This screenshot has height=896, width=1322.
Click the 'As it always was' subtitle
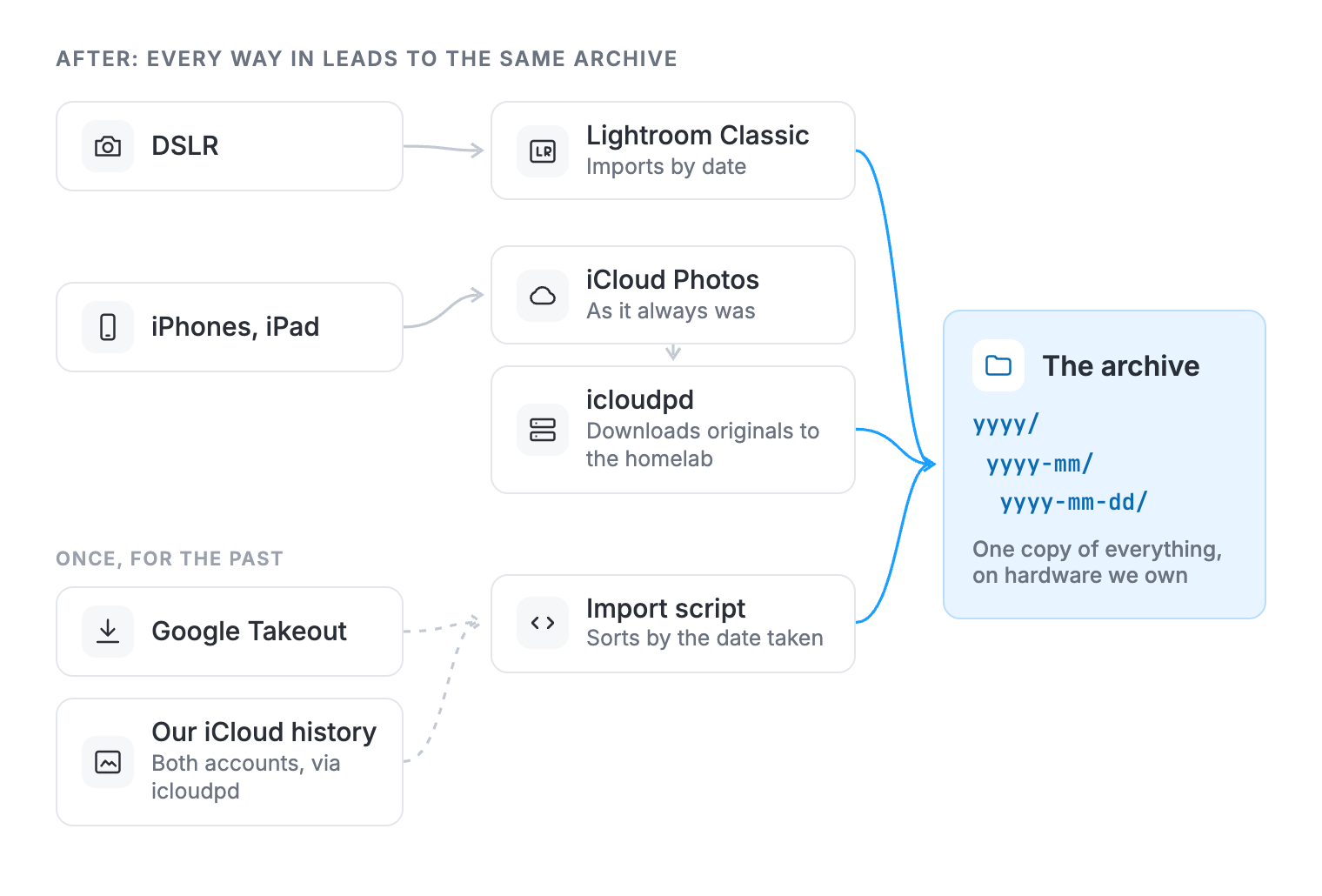(x=671, y=311)
